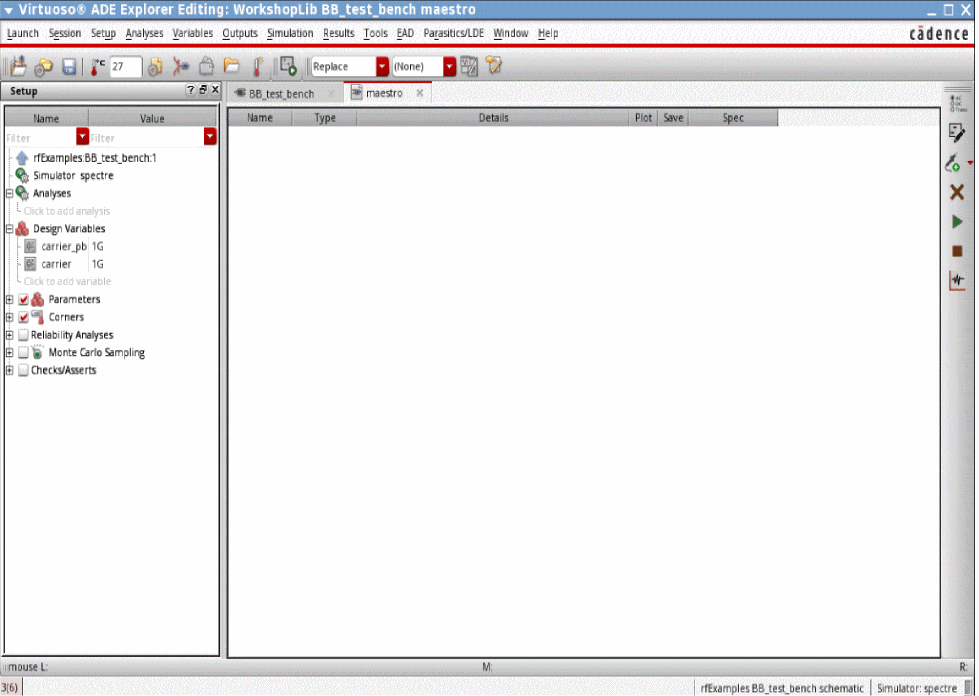
Task: Click the add probe icon with green plus
Action: tap(953, 163)
